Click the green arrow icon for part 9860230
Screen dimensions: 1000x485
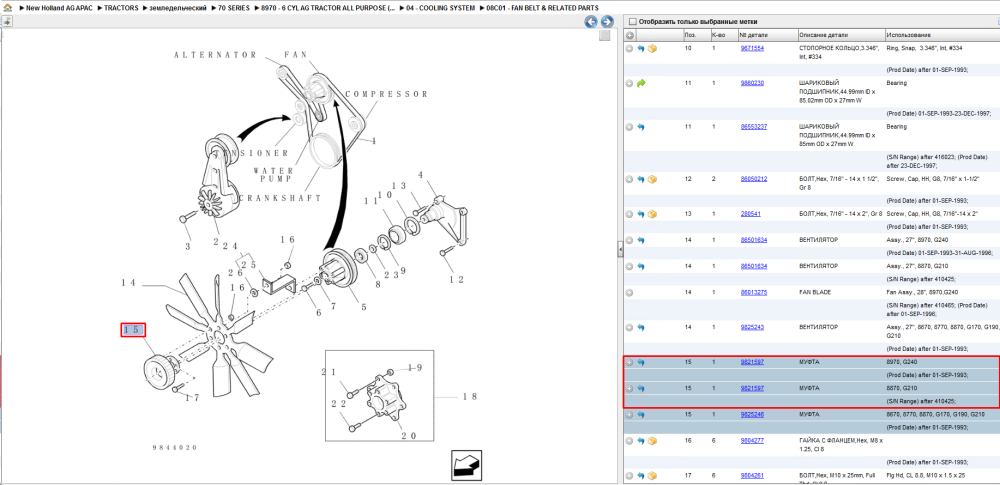click(641, 83)
